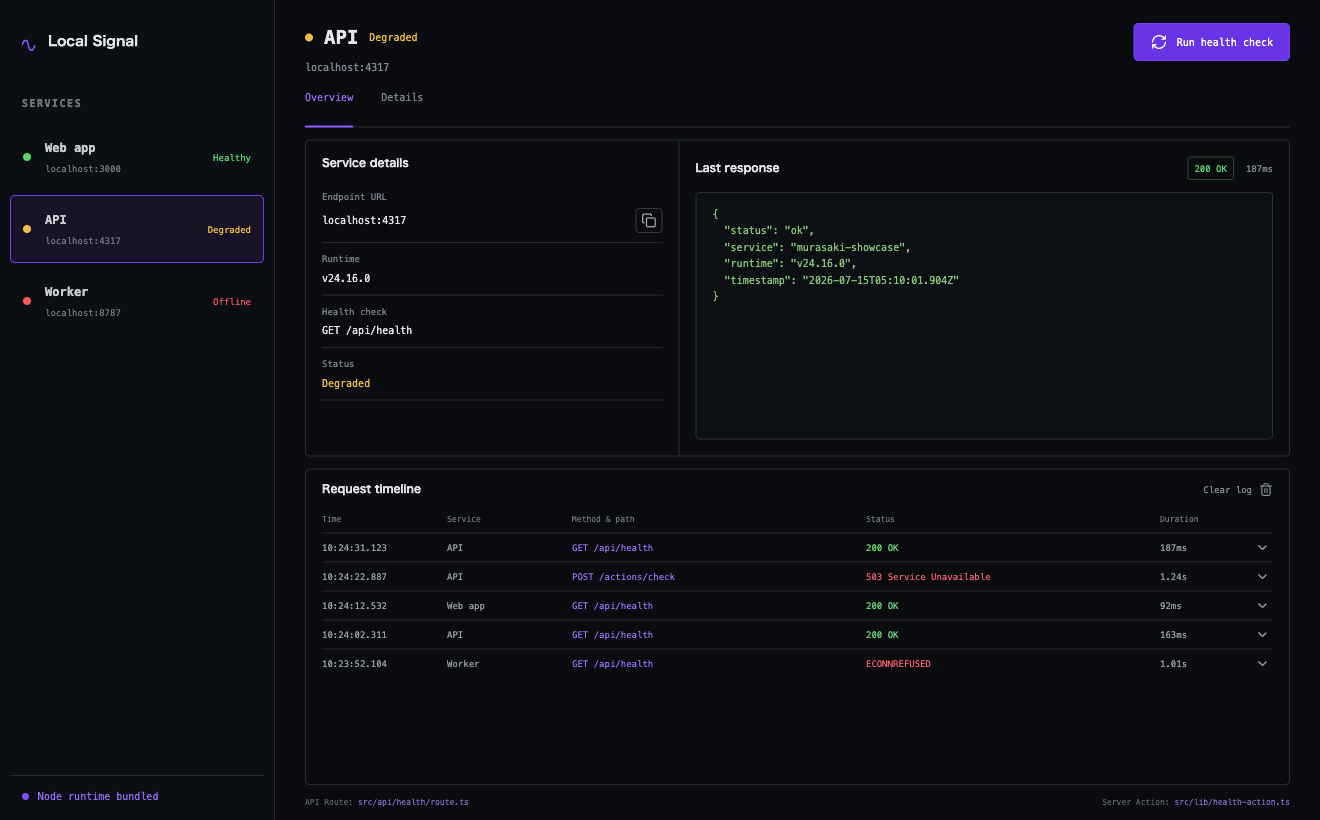Click the ECONNREFUSED status cell

[898, 664]
